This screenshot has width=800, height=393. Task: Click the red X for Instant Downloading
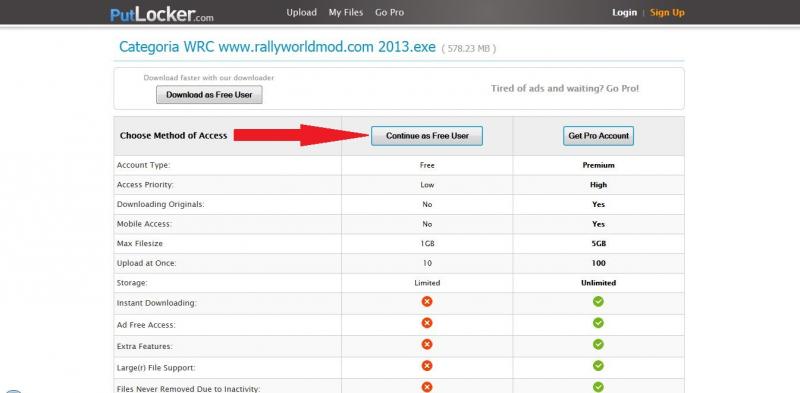coord(427,302)
